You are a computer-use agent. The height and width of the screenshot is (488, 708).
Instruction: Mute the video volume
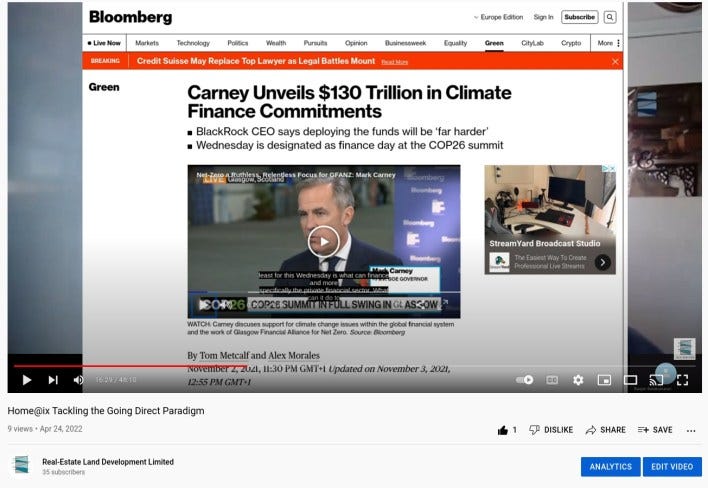click(78, 380)
